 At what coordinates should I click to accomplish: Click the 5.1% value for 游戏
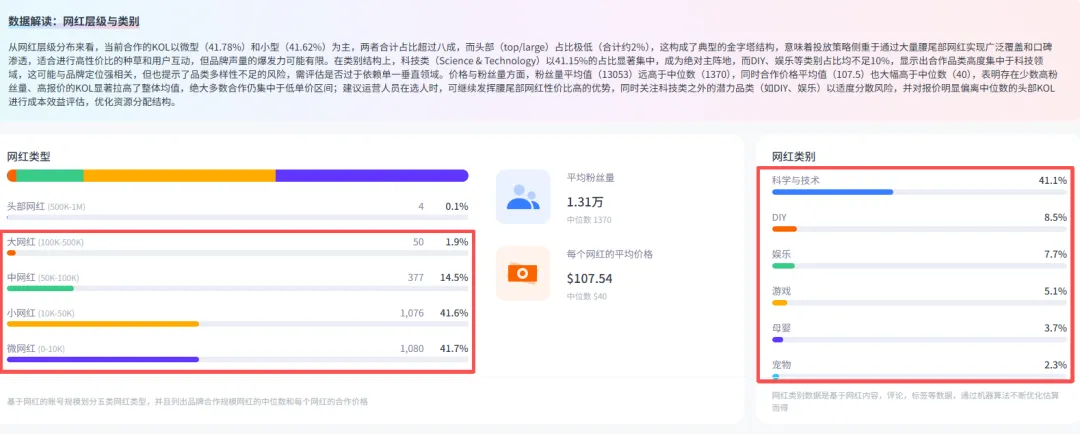click(1055, 291)
